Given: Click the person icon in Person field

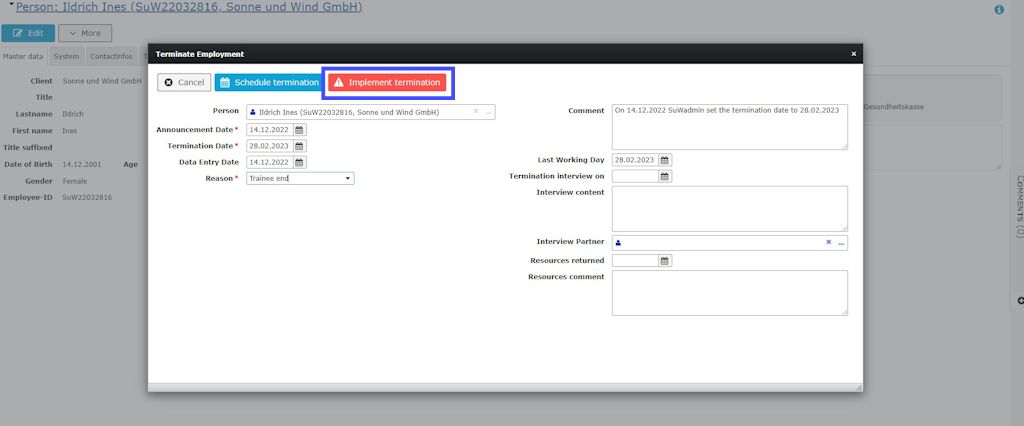Looking at the screenshot, I should [x=253, y=112].
